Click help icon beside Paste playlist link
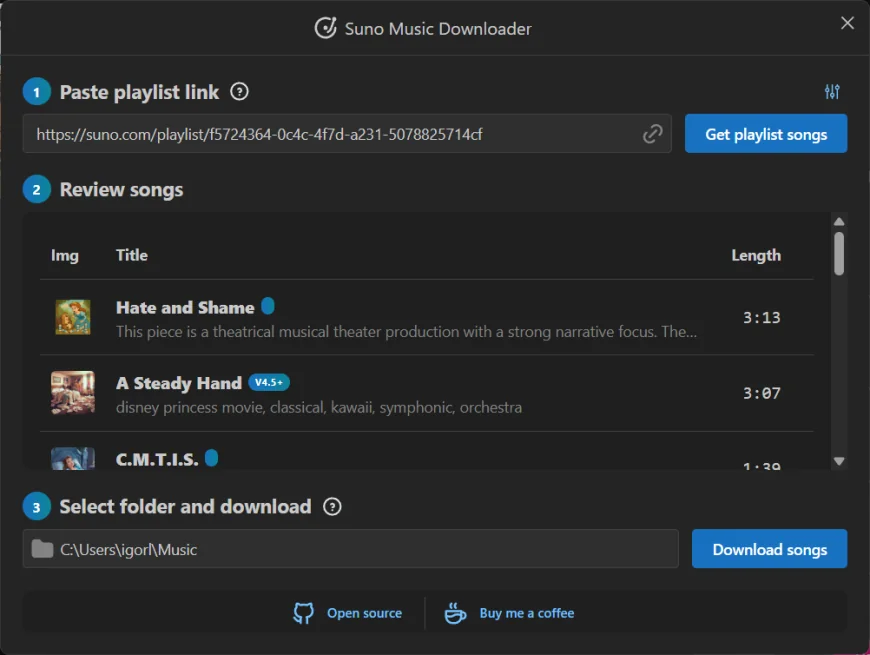The image size is (870, 655). (x=239, y=92)
